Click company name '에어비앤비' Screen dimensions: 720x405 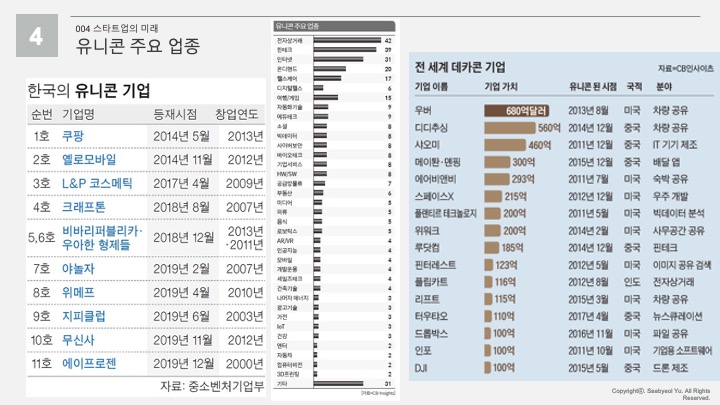point(435,179)
